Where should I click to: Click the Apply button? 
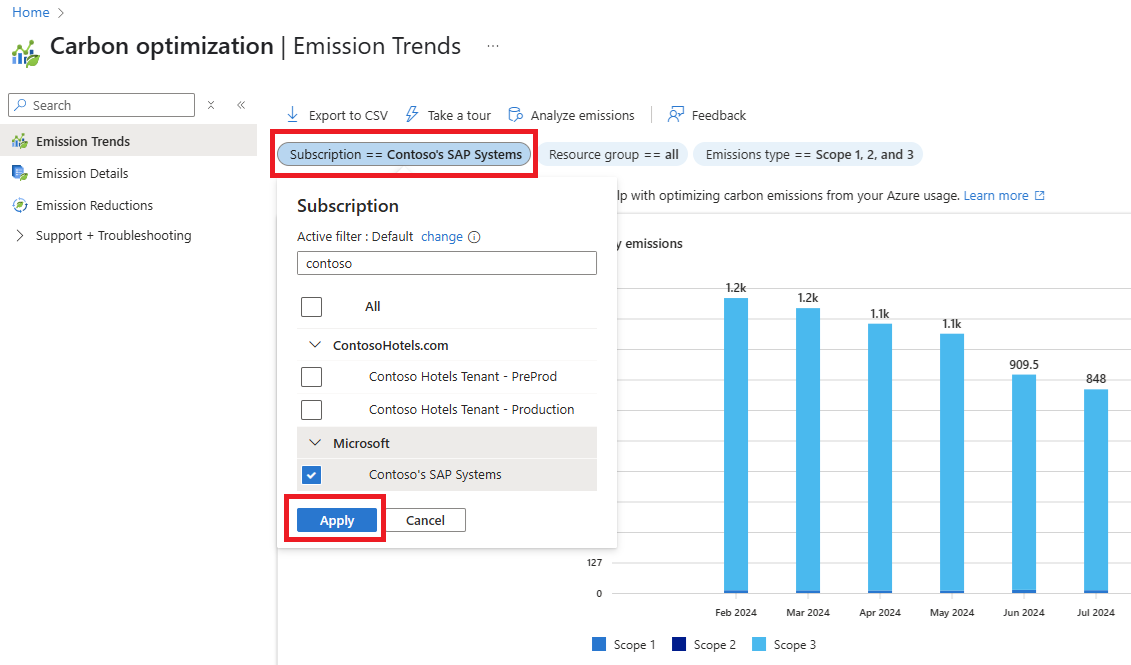(x=337, y=520)
